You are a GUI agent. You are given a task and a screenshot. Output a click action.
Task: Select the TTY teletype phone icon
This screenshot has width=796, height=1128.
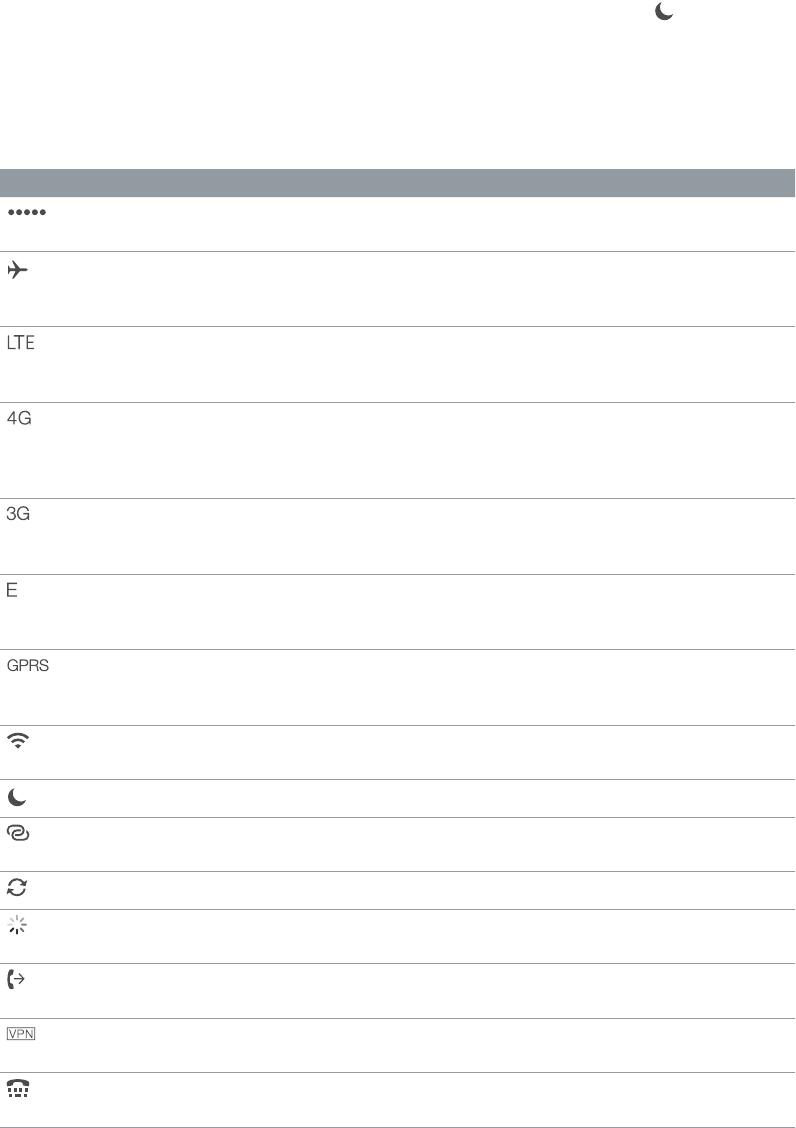[x=19, y=1090]
